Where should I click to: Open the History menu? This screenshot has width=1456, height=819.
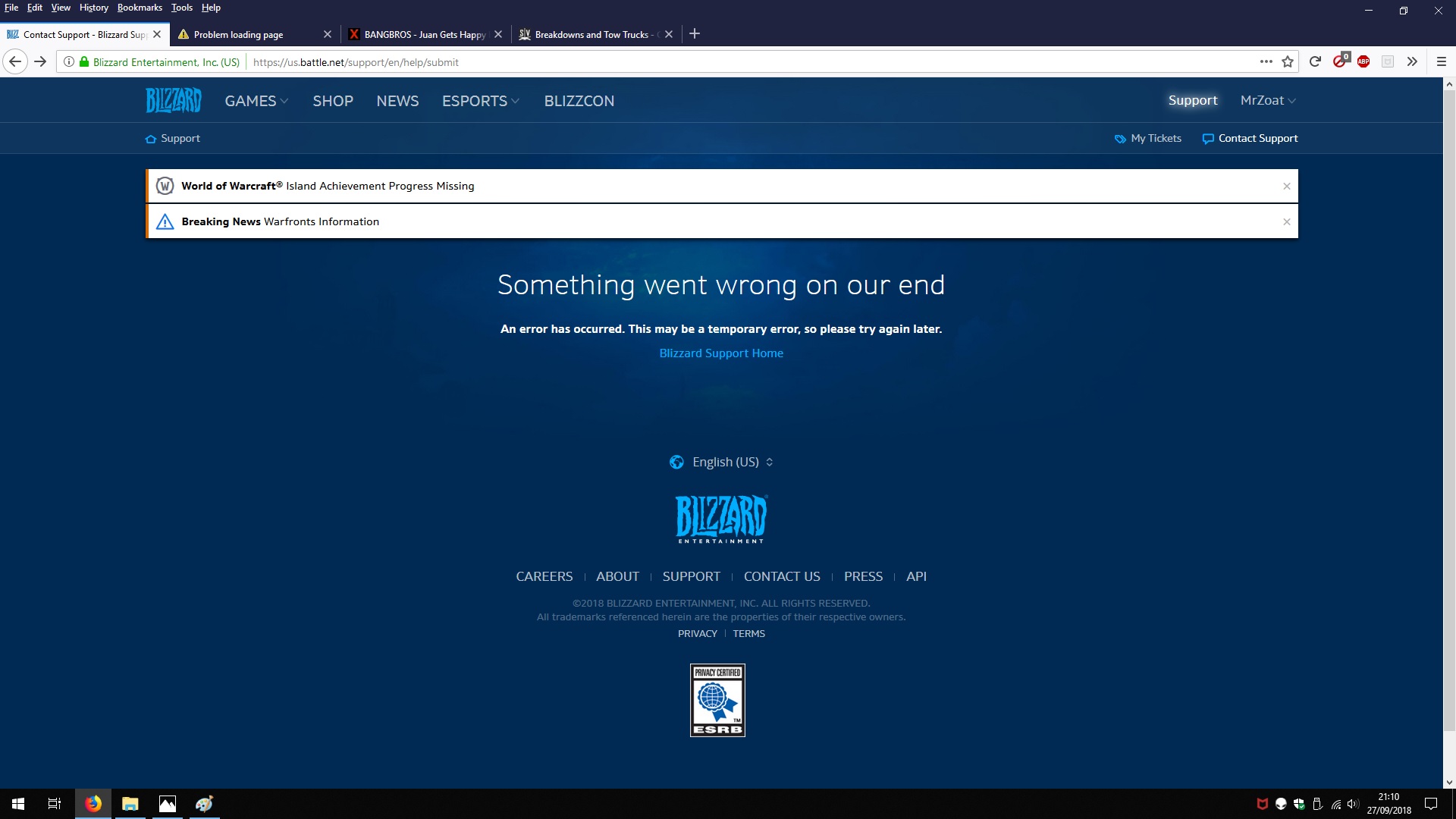94,8
